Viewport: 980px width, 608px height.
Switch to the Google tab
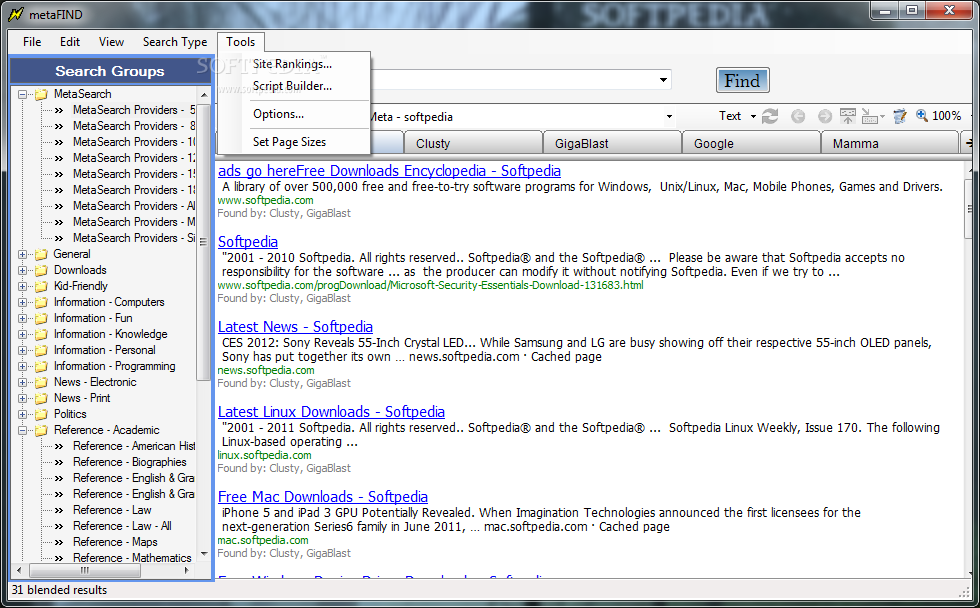[751, 143]
